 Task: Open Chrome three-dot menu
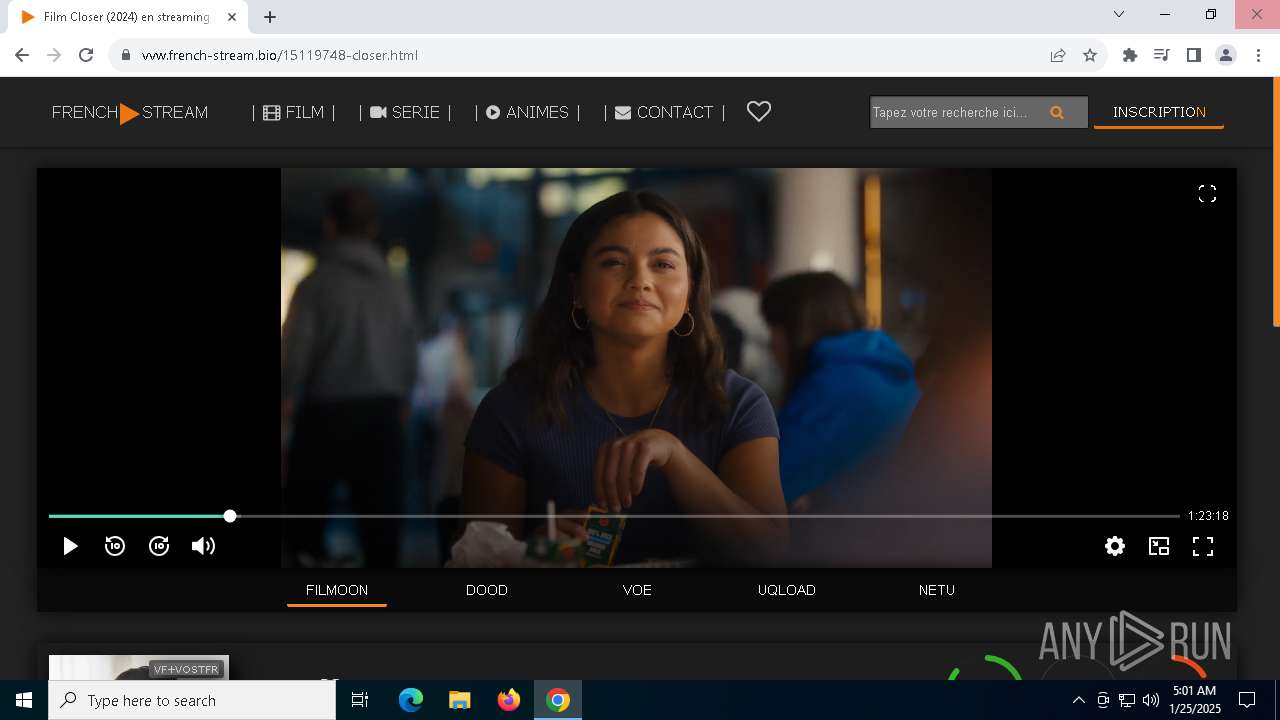click(x=1257, y=55)
